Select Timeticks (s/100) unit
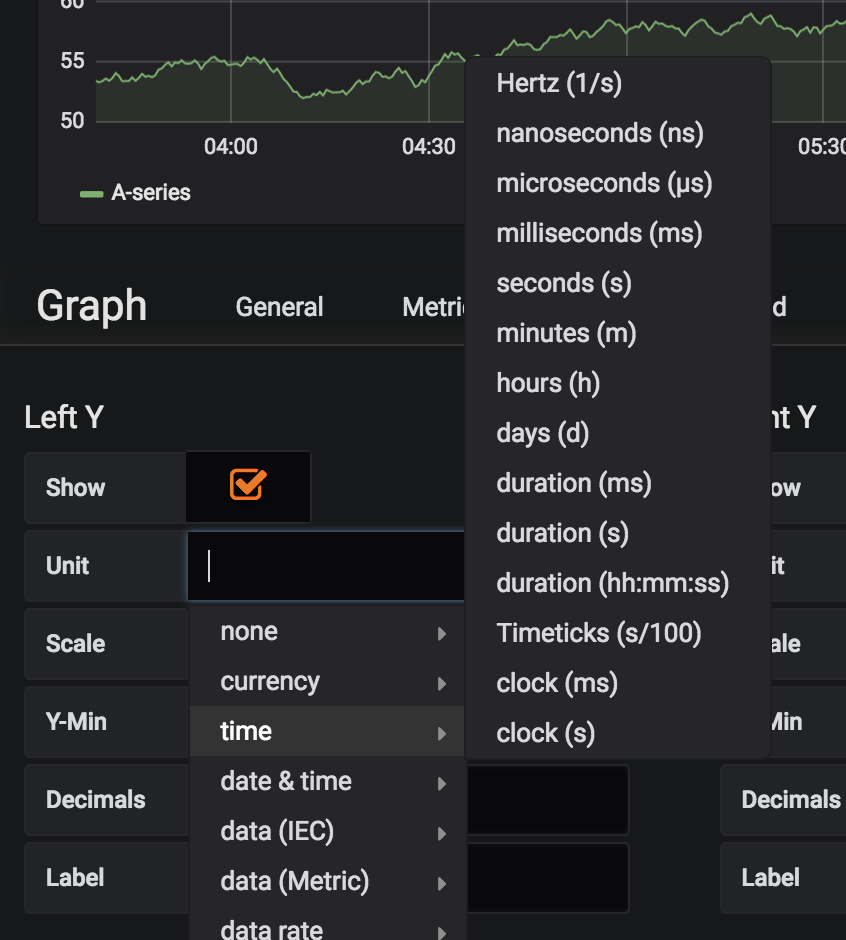Viewport: 846px width, 940px height. click(x=598, y=633)
